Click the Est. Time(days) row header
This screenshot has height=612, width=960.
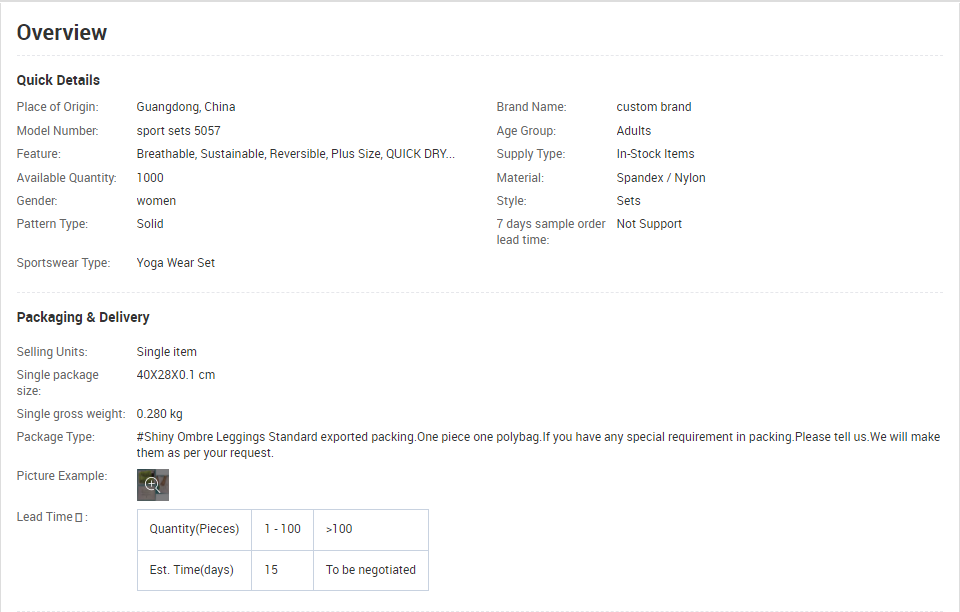click(x=194, y=570)
